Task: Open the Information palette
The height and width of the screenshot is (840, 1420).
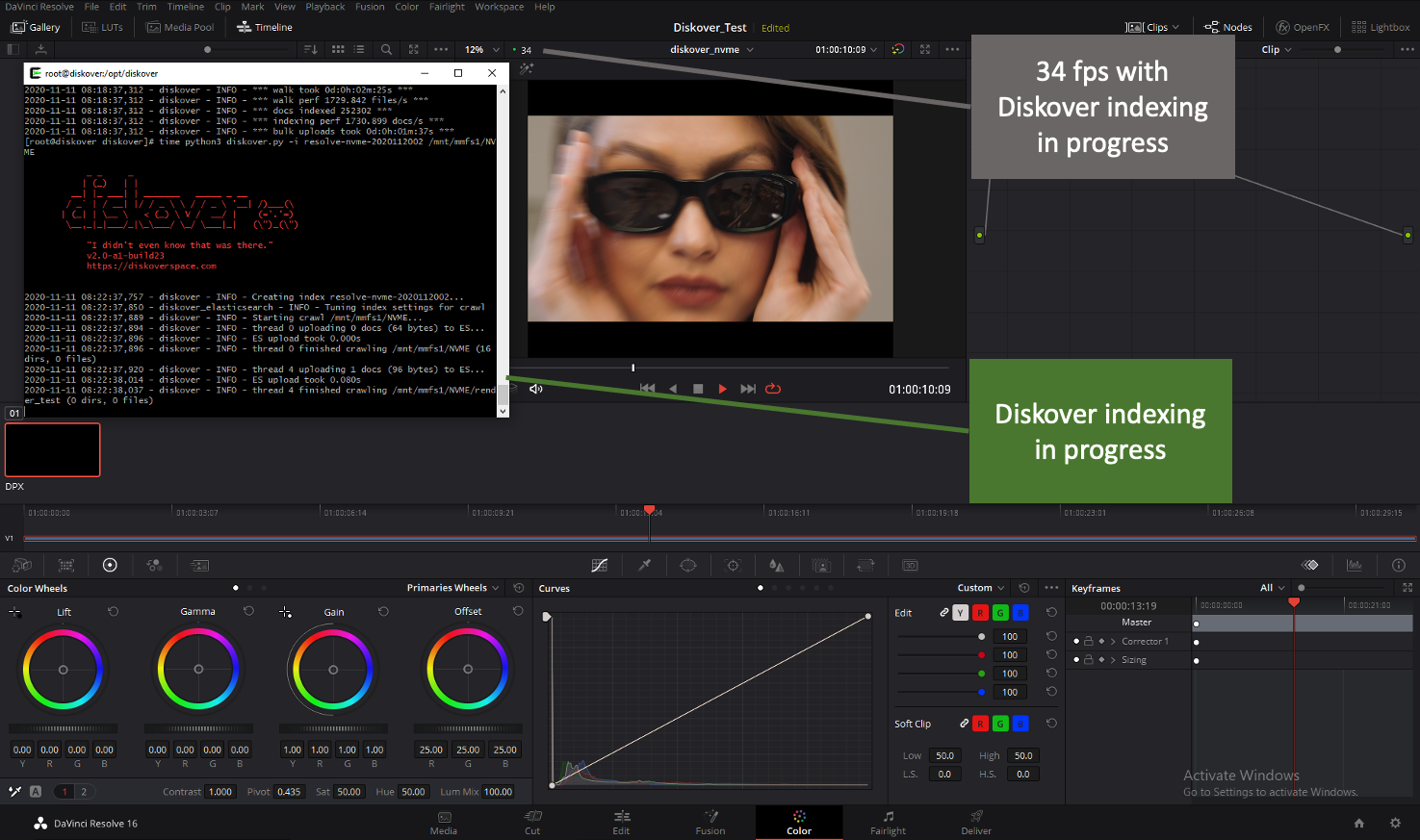Action: point(1399,566)
